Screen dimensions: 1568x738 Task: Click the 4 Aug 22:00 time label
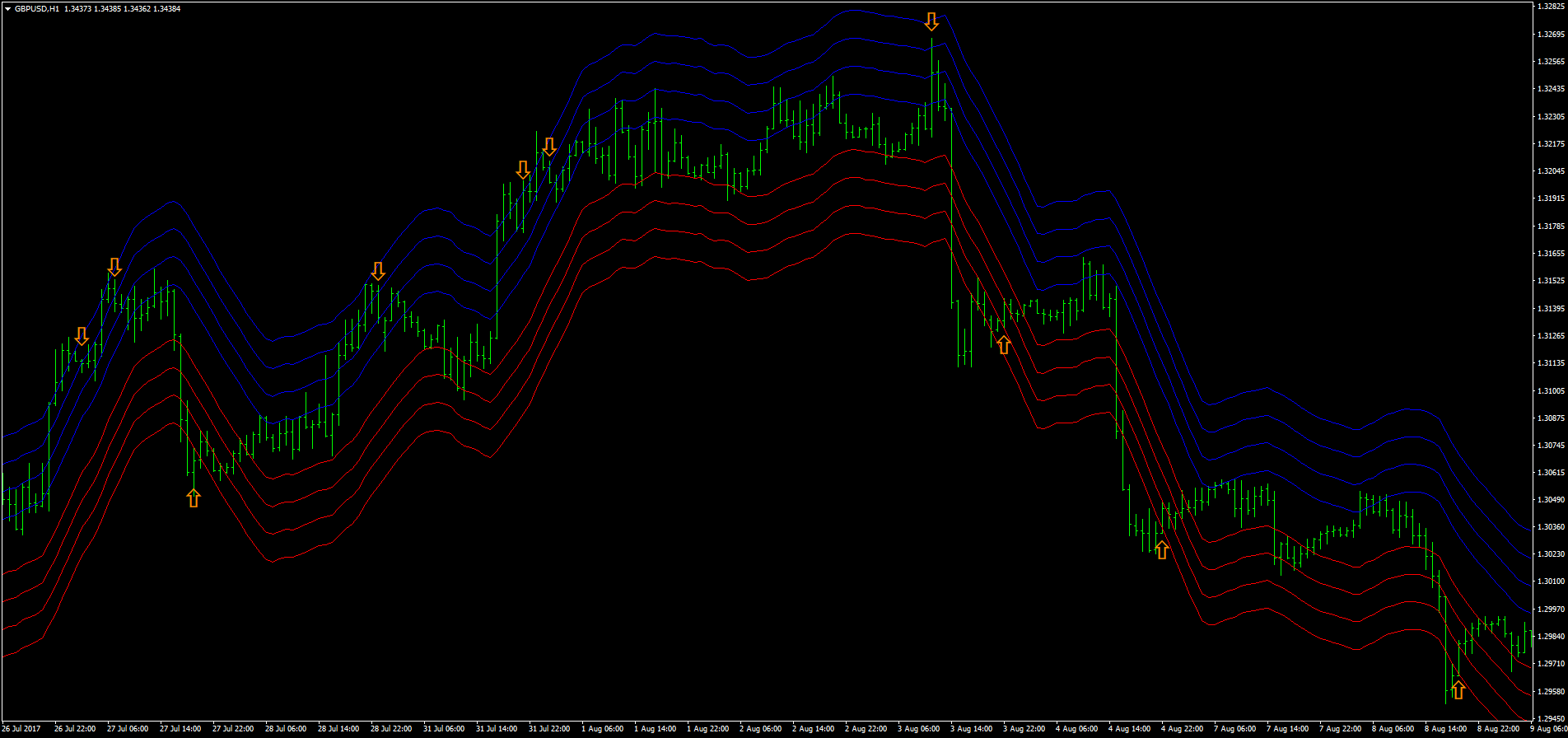coord(1182,729)
